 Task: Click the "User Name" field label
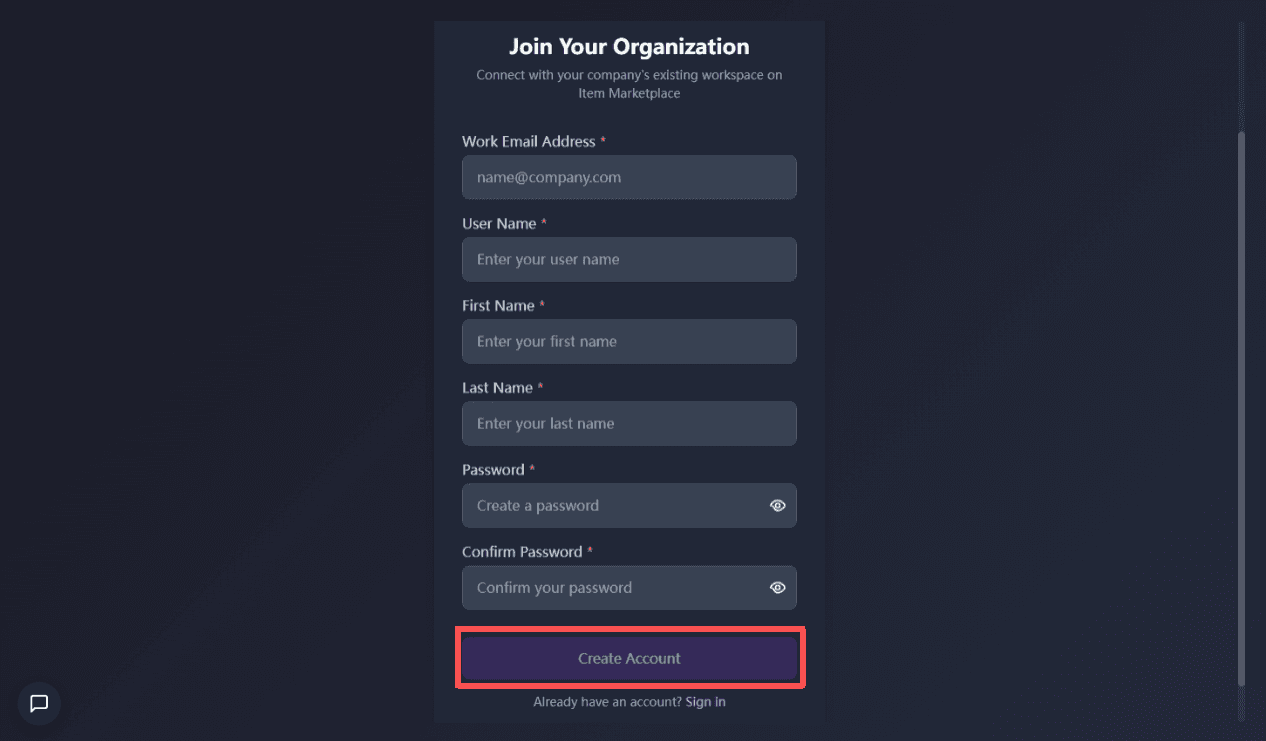tap(499, 224)
